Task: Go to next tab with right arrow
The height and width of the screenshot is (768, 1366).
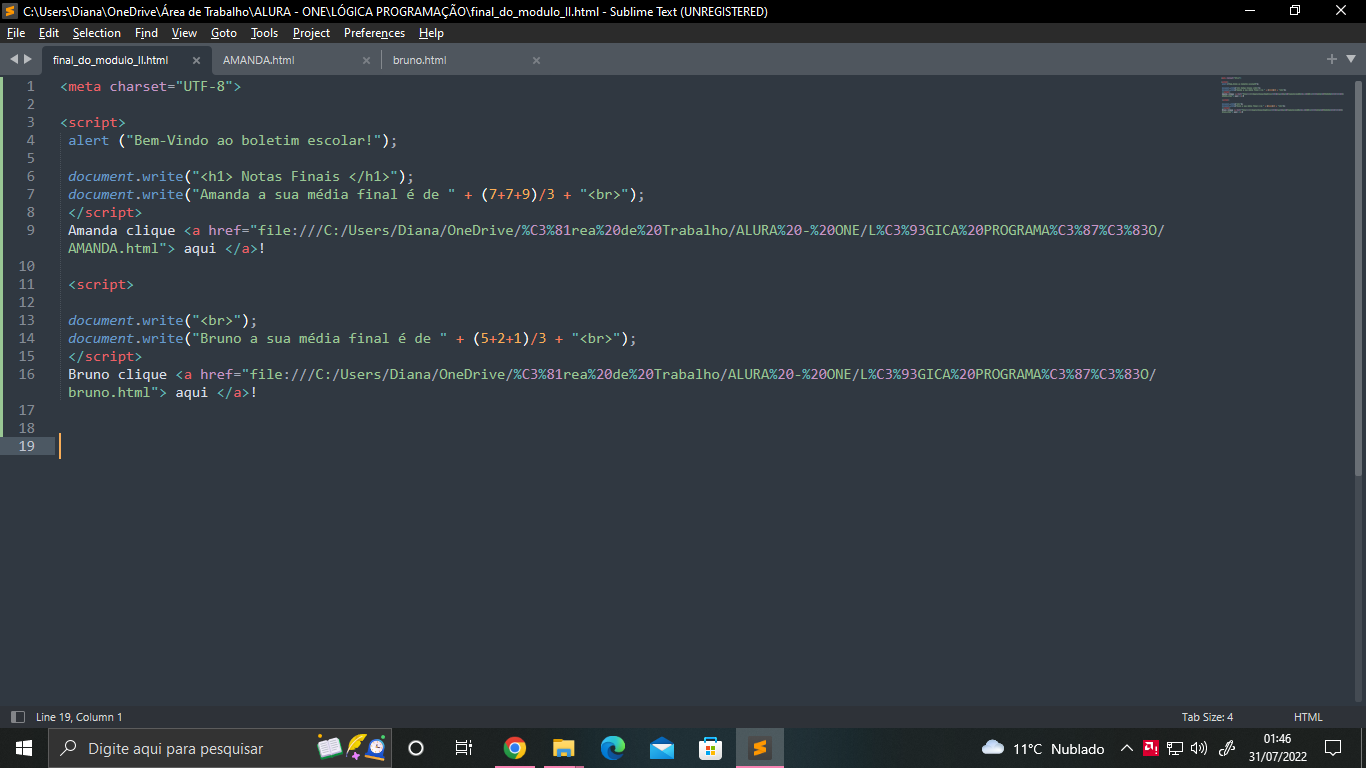Action: [x=27, y=59]
